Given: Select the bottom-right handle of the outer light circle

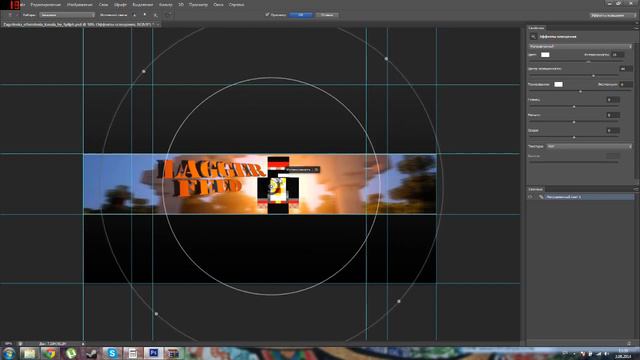Looking at the screenshot, I should 399,301.
